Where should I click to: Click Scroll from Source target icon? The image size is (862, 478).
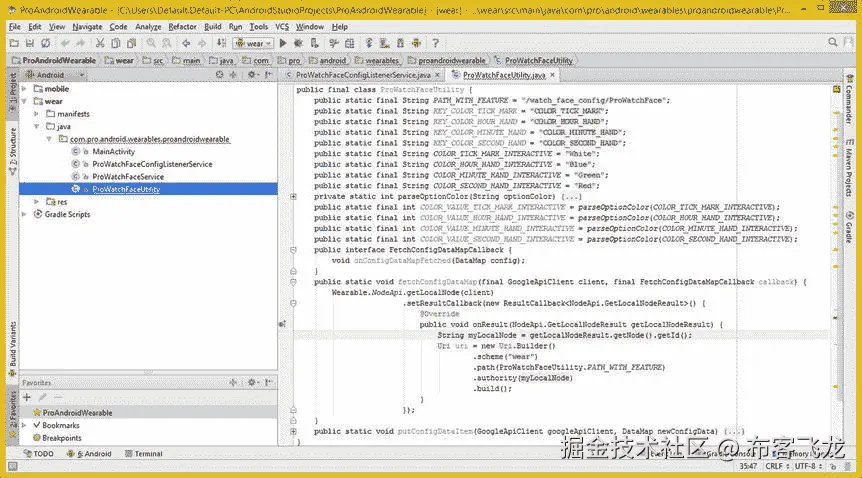[x=219, y=74]
